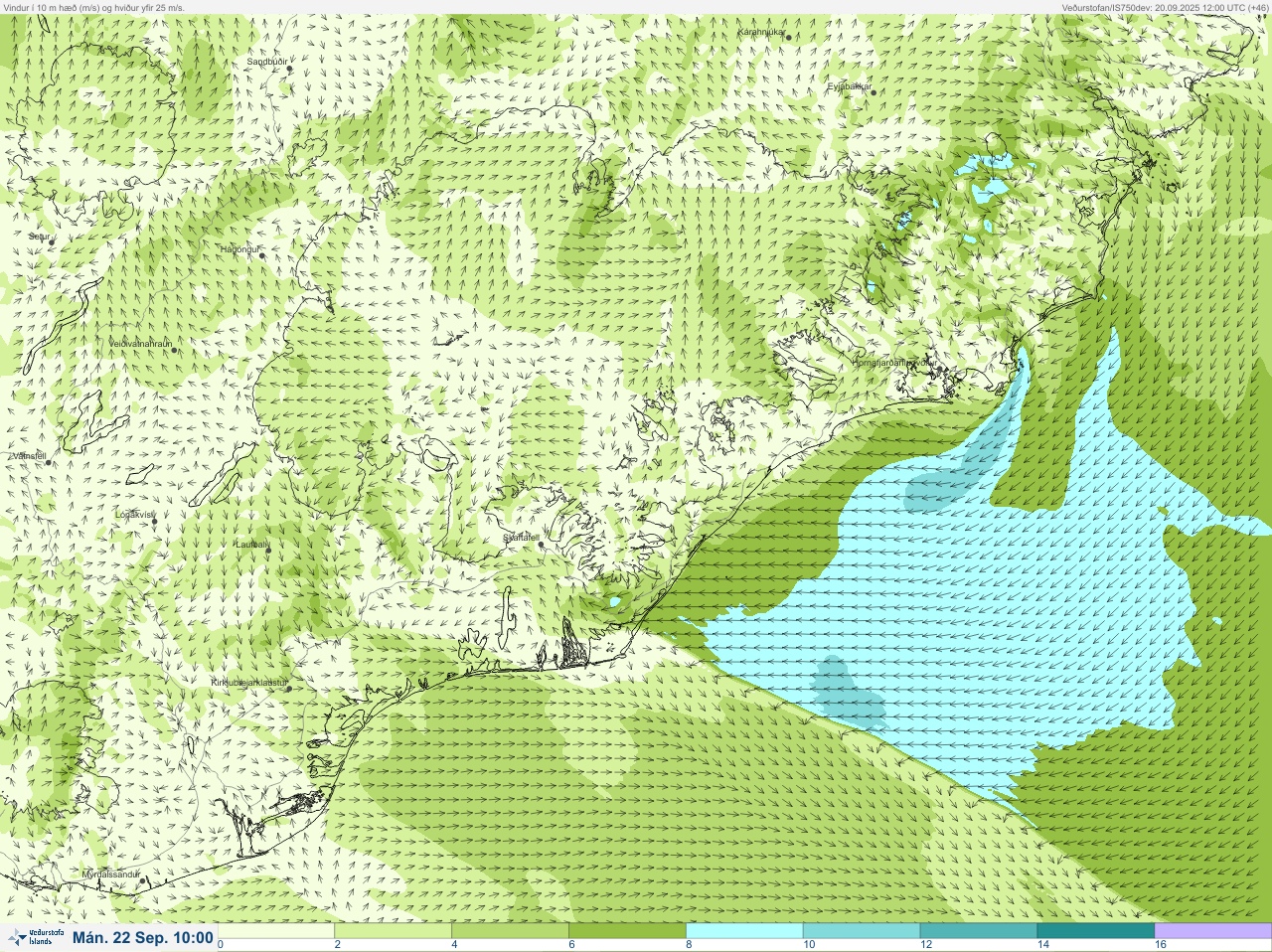Click the 8–10 m/s light cyan swatch
The height and width of the screenshot is (952, 1272).
[x=744, y=931]
